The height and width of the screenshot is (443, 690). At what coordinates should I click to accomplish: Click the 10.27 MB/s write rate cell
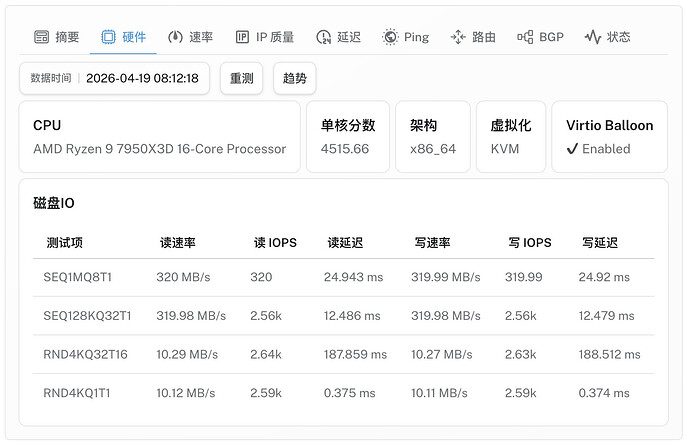[441, 355]
